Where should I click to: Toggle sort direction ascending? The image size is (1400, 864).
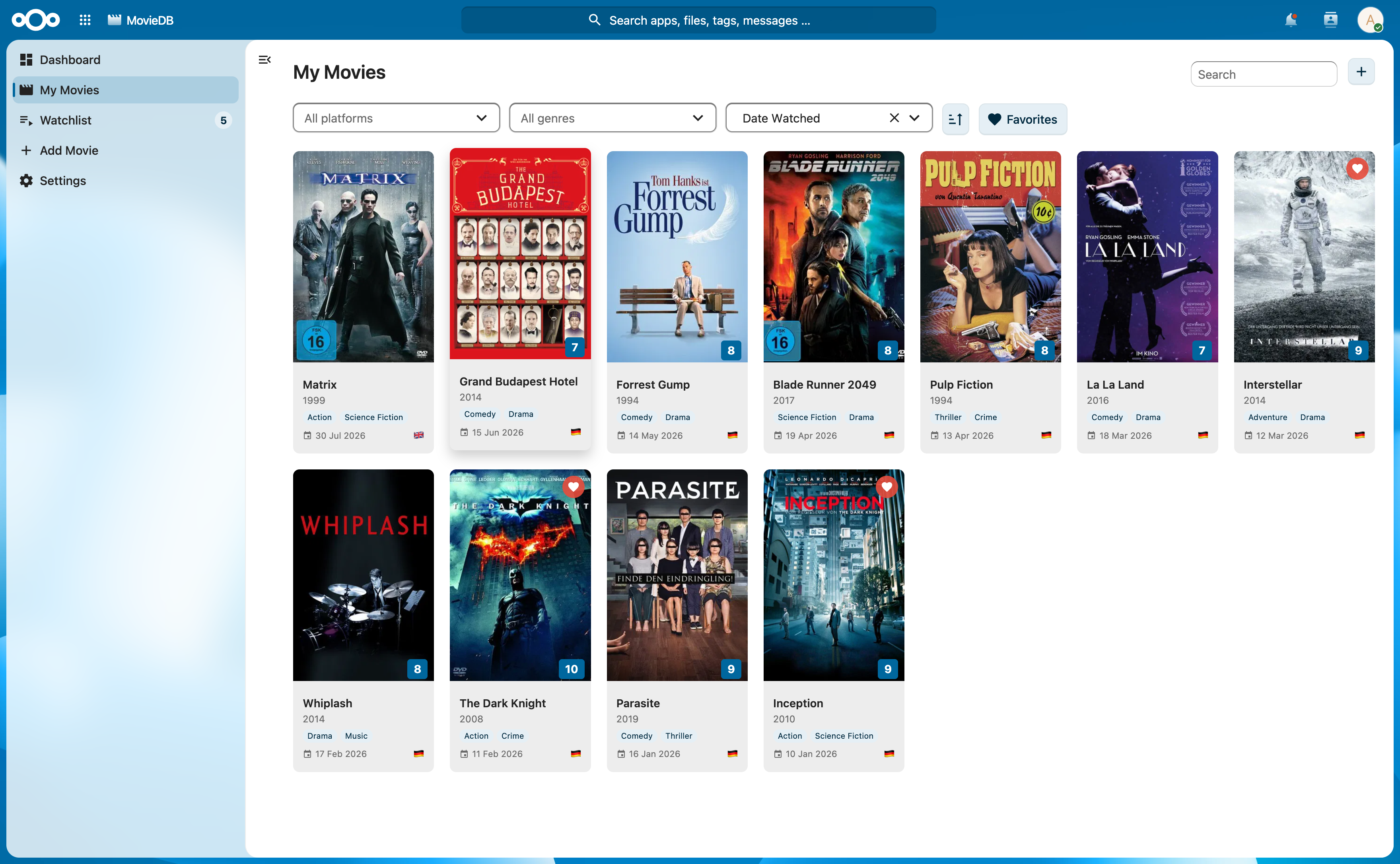point(955,119)
